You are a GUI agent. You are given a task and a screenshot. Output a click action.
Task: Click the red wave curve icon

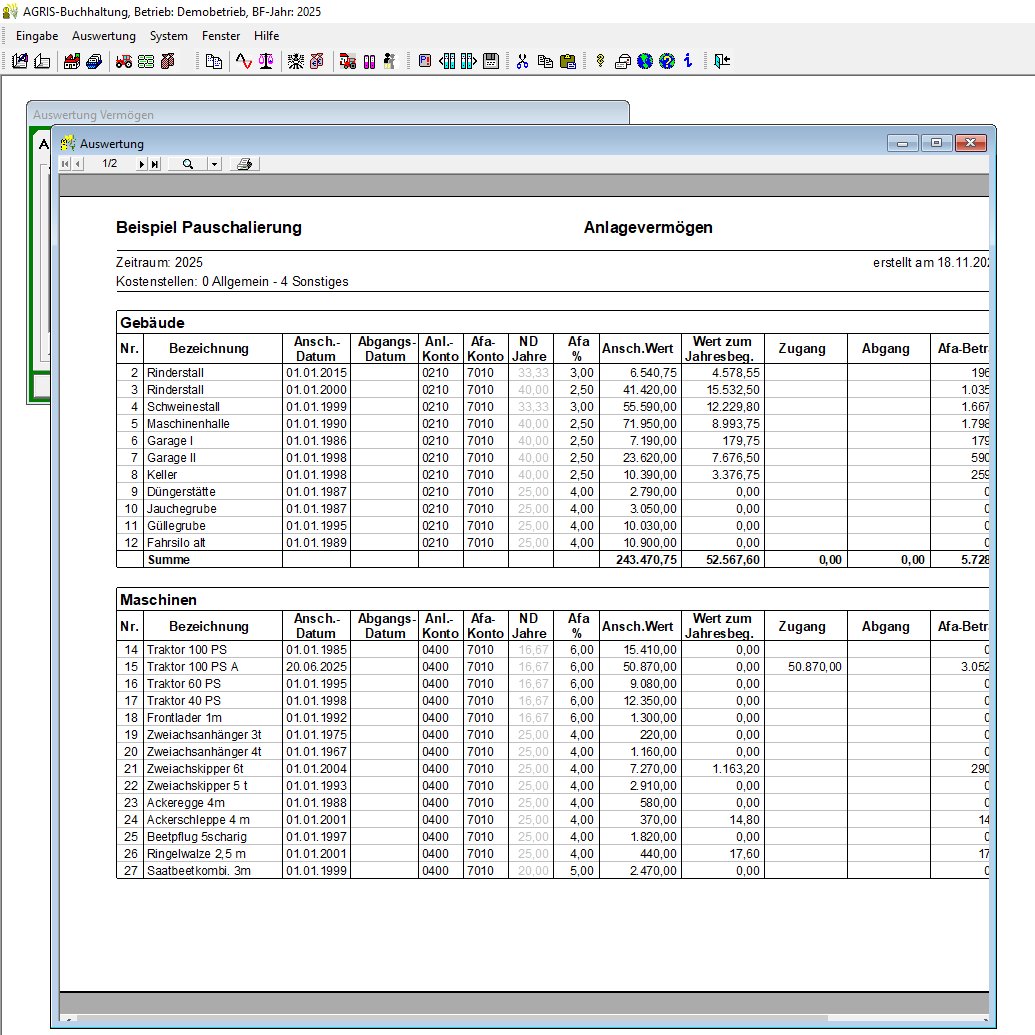(x=243, y=61)
